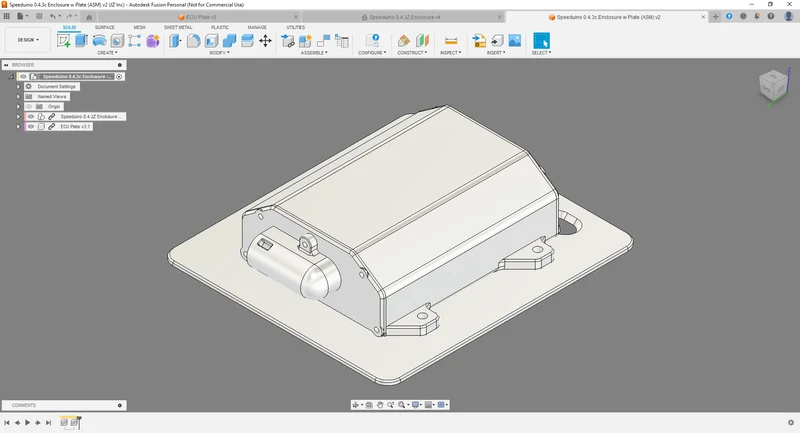The image size is (800, 433).
Task: Hide the ECU Plate v3.1 component
Action: [x=31, y=126]
